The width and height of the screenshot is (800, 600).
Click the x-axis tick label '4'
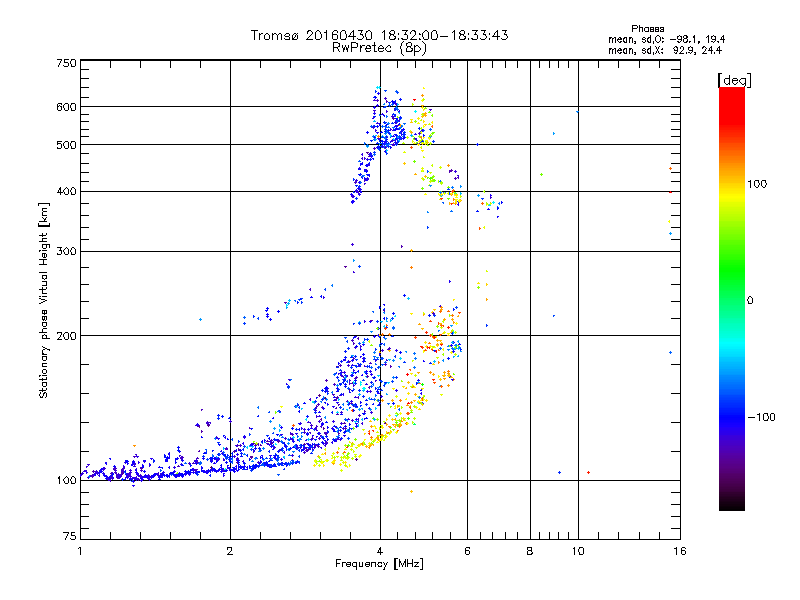click(x=380, y=551)
